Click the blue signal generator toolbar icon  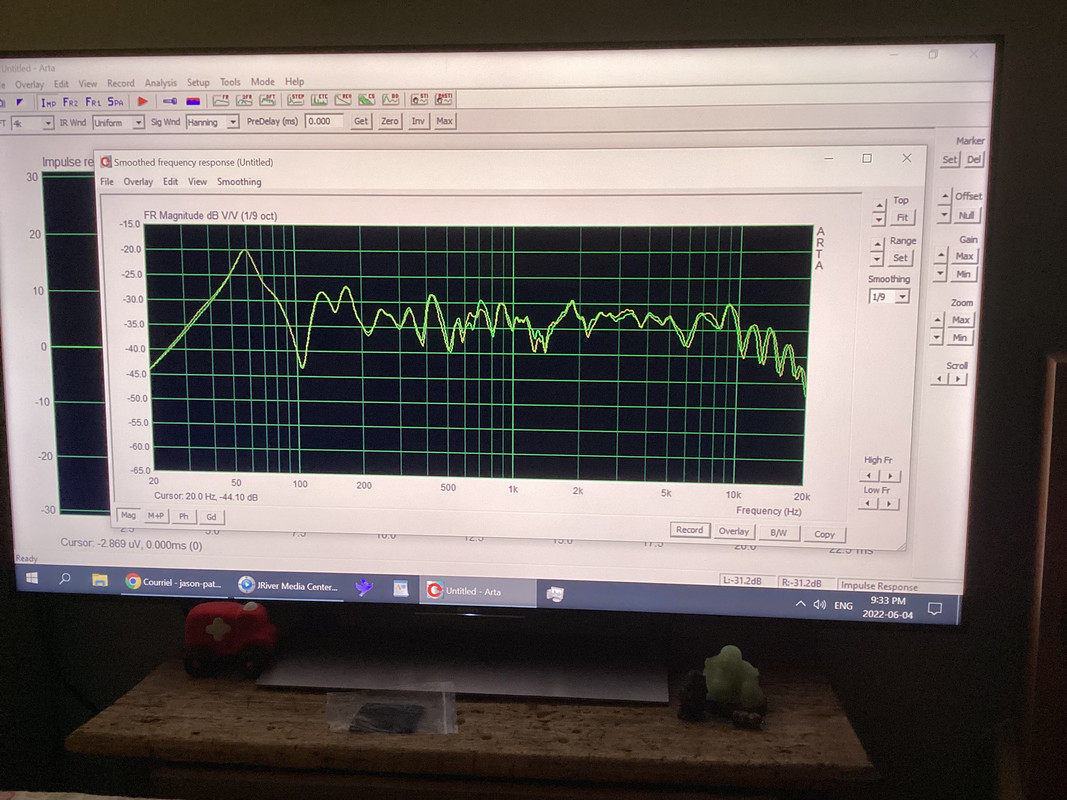170,101
